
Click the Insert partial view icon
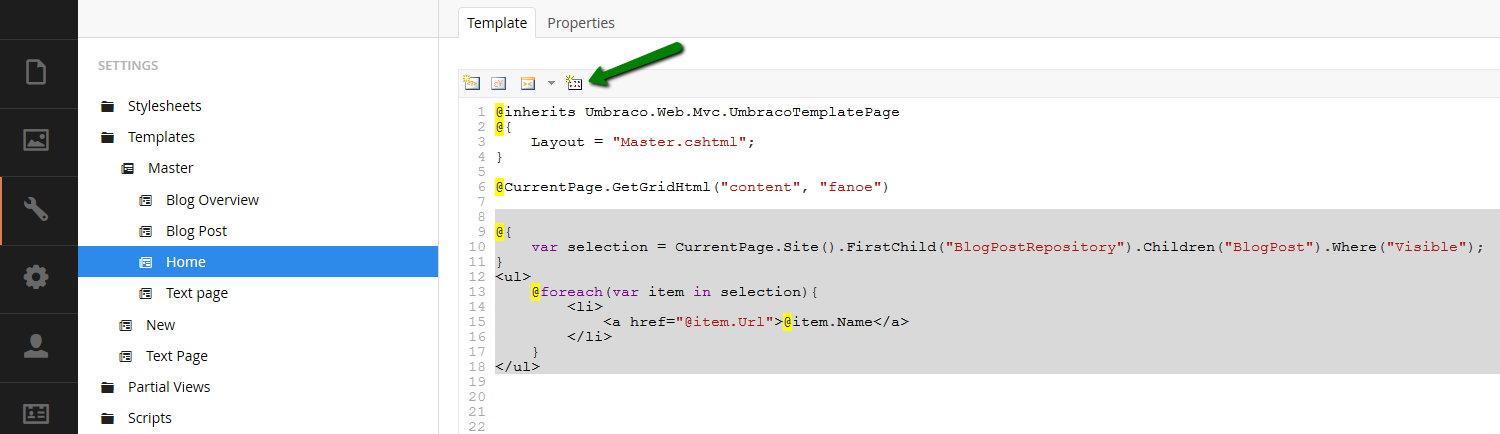[499, 83]
